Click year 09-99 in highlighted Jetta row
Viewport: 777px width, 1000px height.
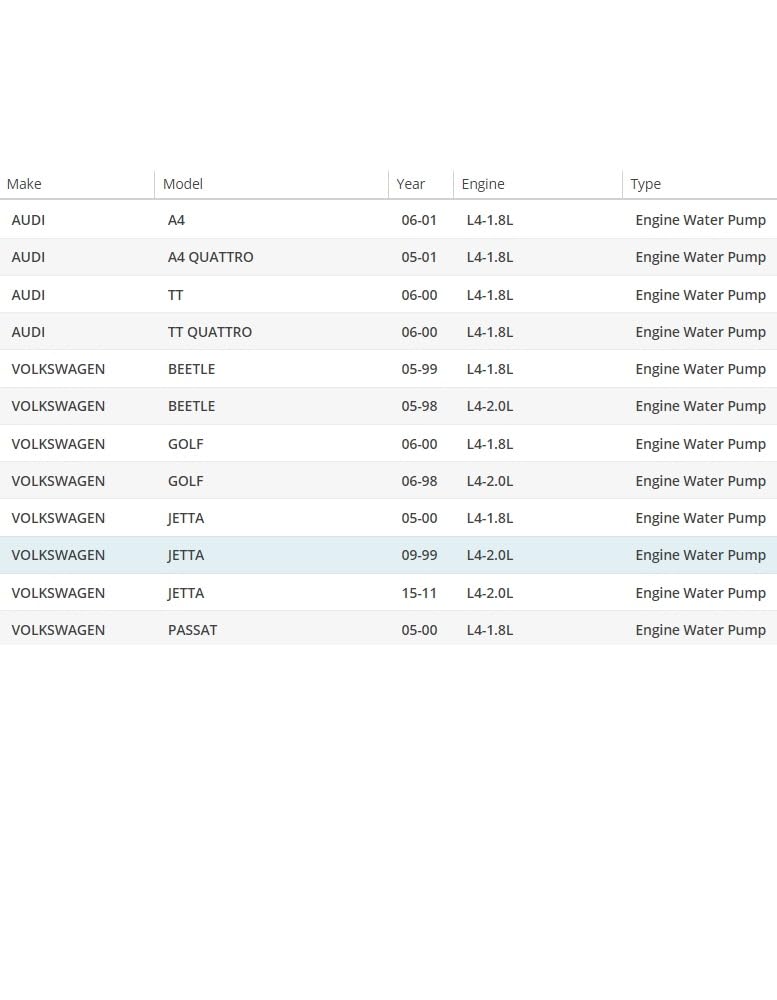coord(419,555)
